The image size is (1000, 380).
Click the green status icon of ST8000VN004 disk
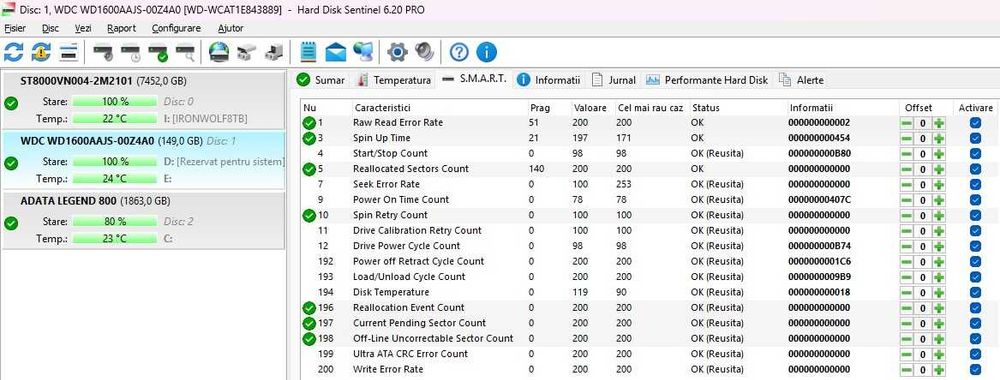point(11,103)
